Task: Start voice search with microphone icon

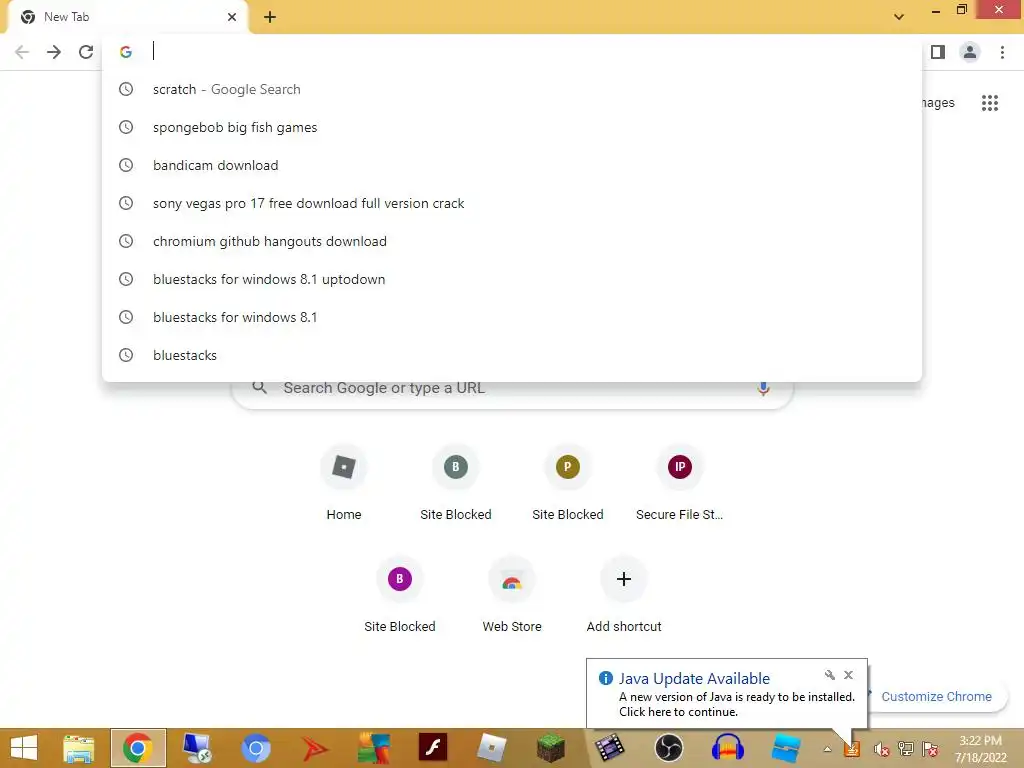Action: click(763, 388)
